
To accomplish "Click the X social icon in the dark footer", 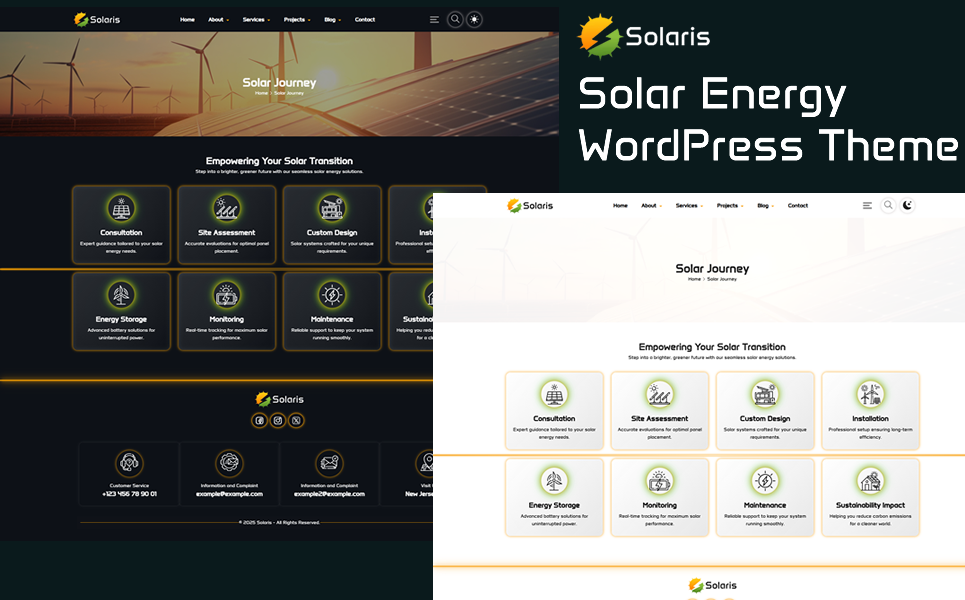I will tap(296, 421).
